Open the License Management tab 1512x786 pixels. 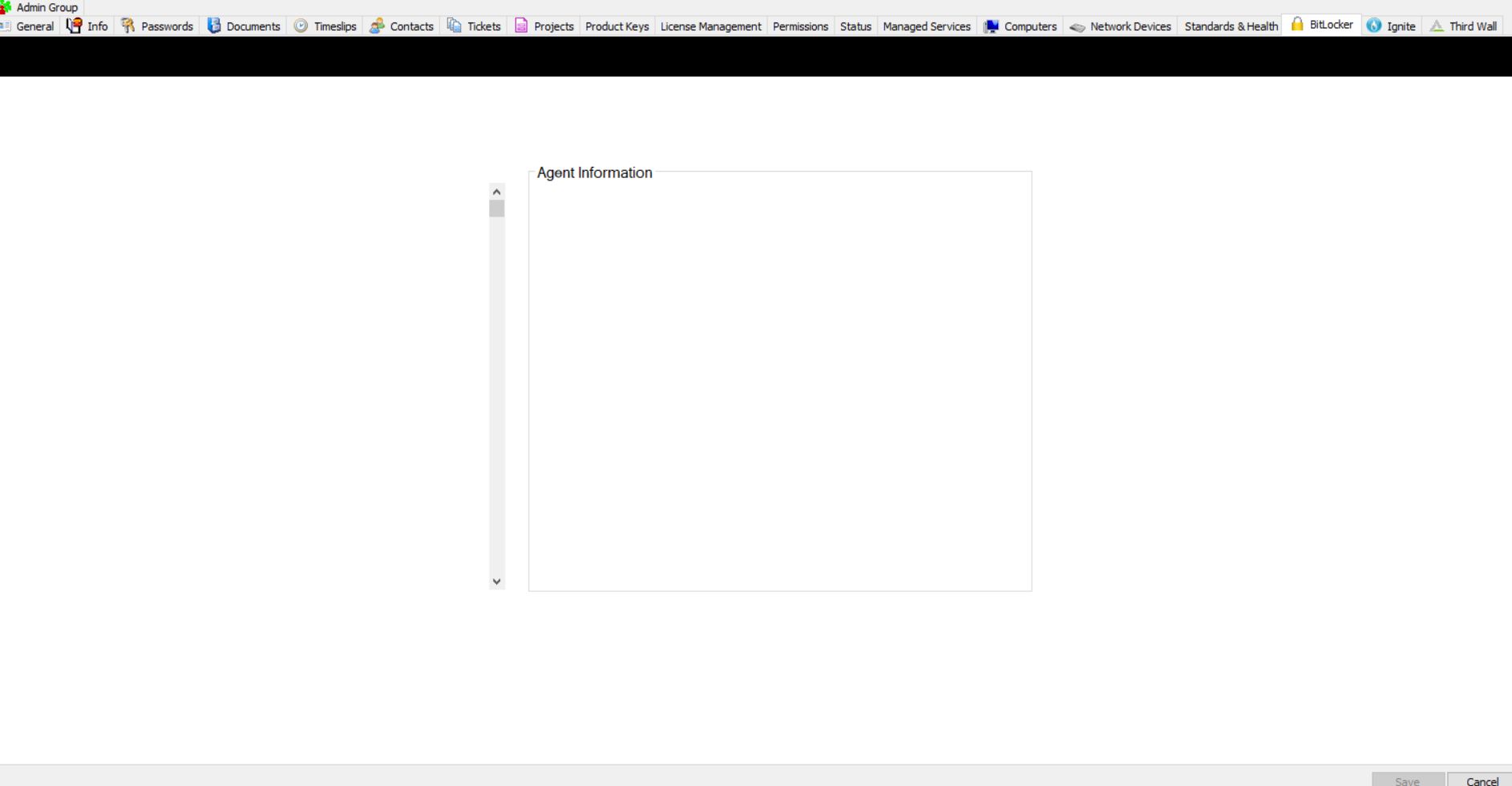pyautogui.click(x=710, y=26)
